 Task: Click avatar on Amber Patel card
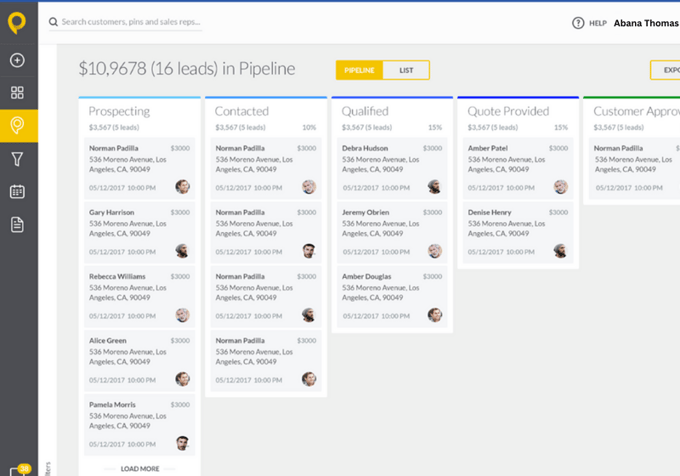560,186
